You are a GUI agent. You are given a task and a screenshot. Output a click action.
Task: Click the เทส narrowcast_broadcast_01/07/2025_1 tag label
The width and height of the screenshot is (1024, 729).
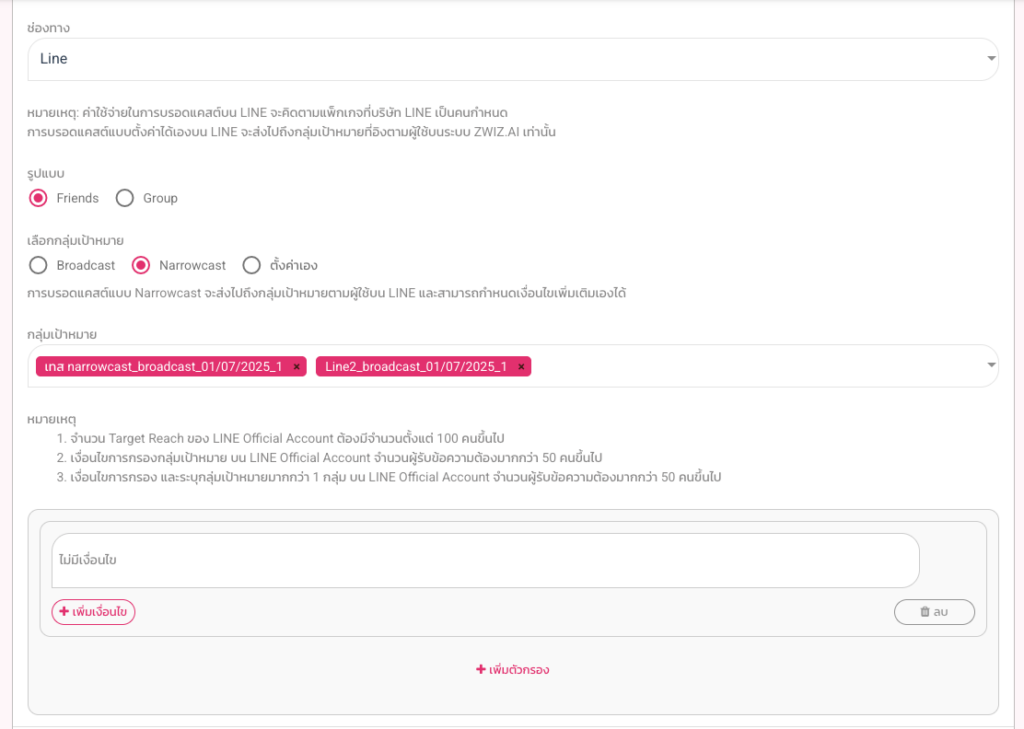(163, 366)
